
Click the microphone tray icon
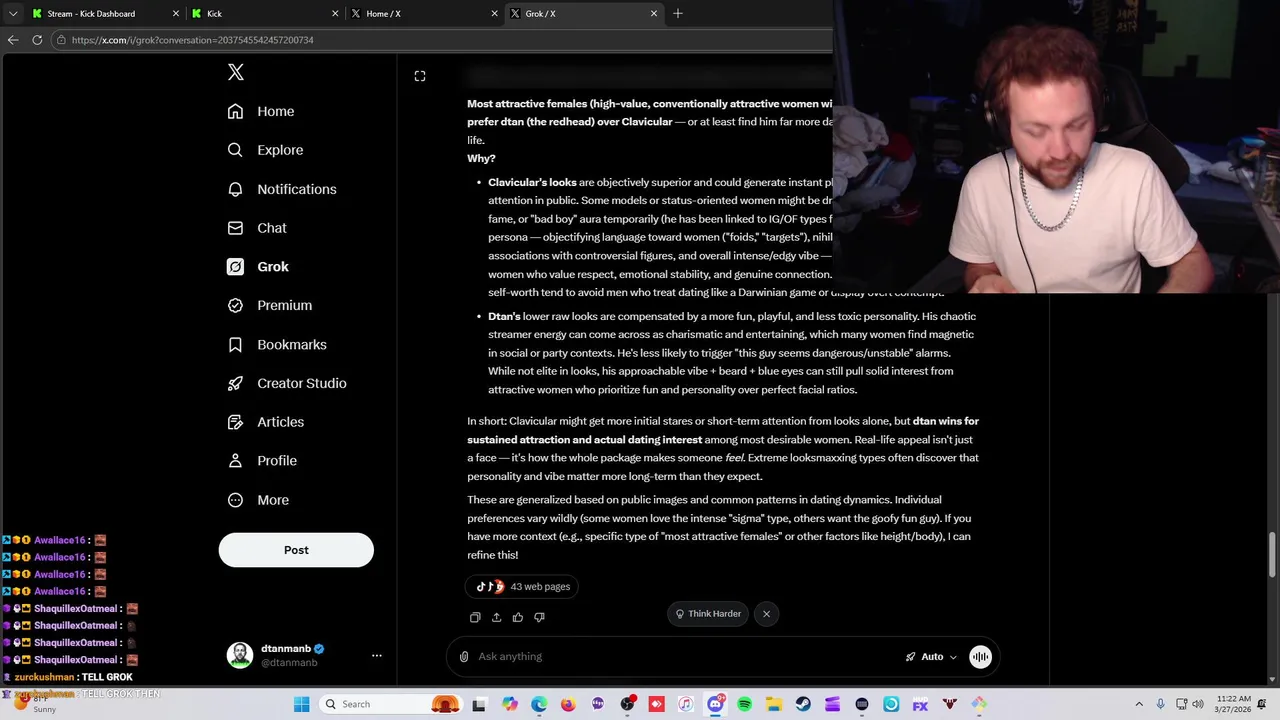1160,704
